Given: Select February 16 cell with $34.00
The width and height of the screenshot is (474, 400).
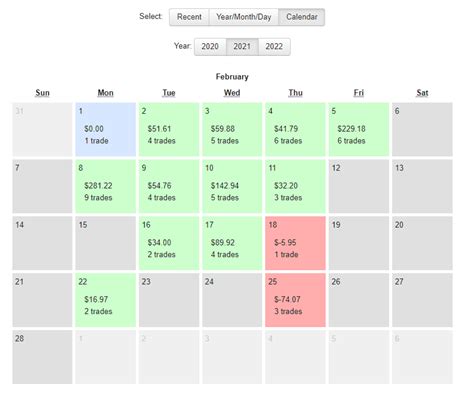Looking at the screenshot, I should pyautogui.click(x=169, y=243).
